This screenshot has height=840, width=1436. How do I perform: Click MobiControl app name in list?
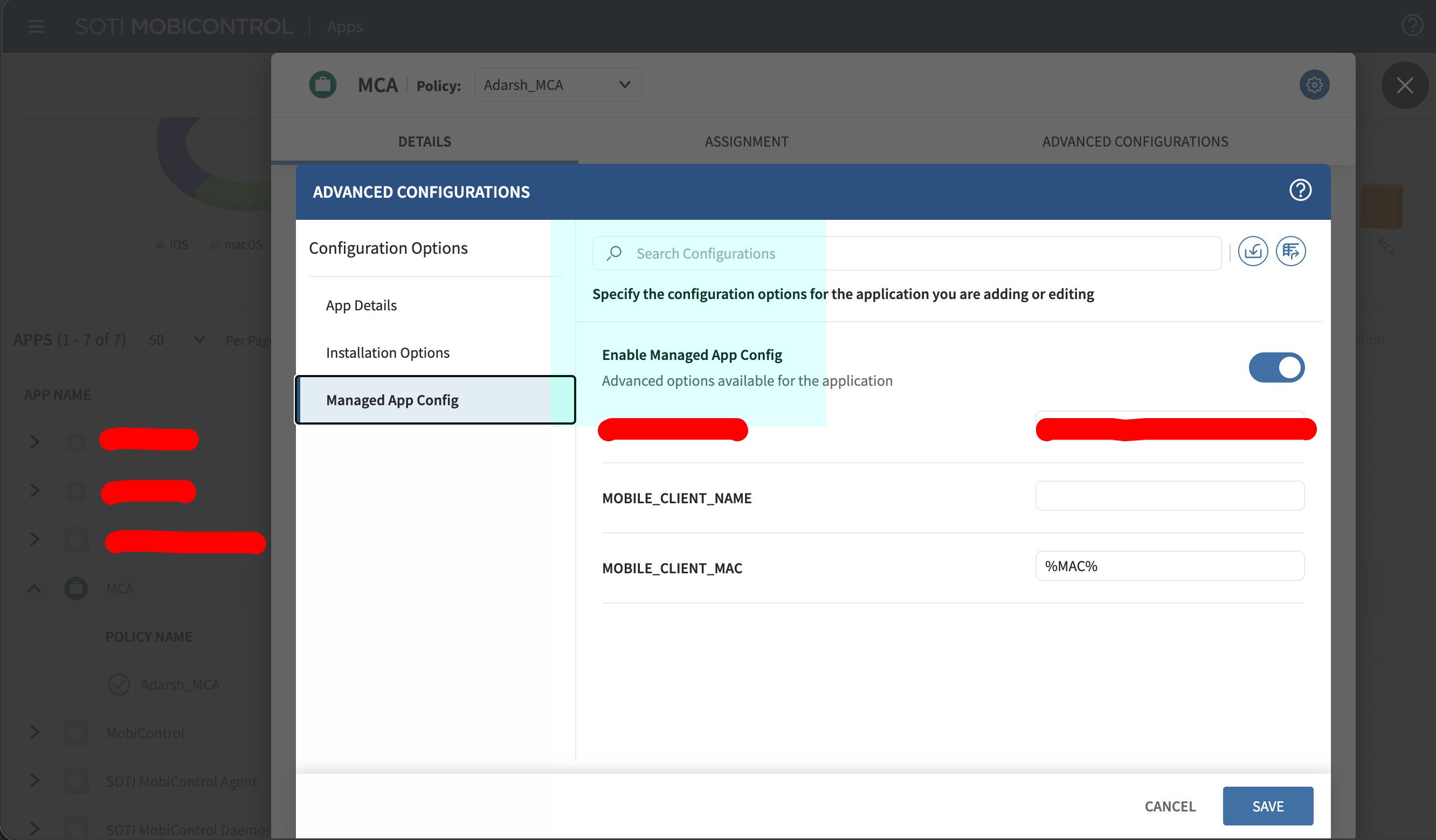[146, 733]
